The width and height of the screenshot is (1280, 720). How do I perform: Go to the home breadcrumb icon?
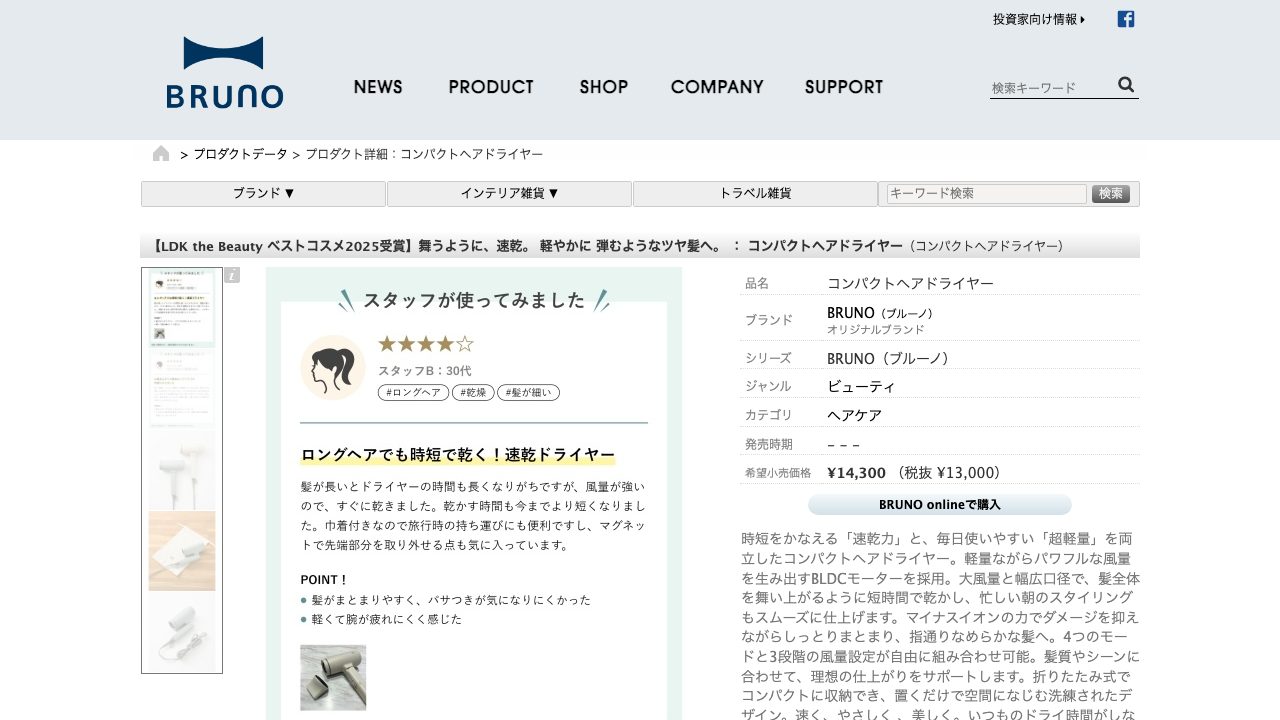point(161,153)
